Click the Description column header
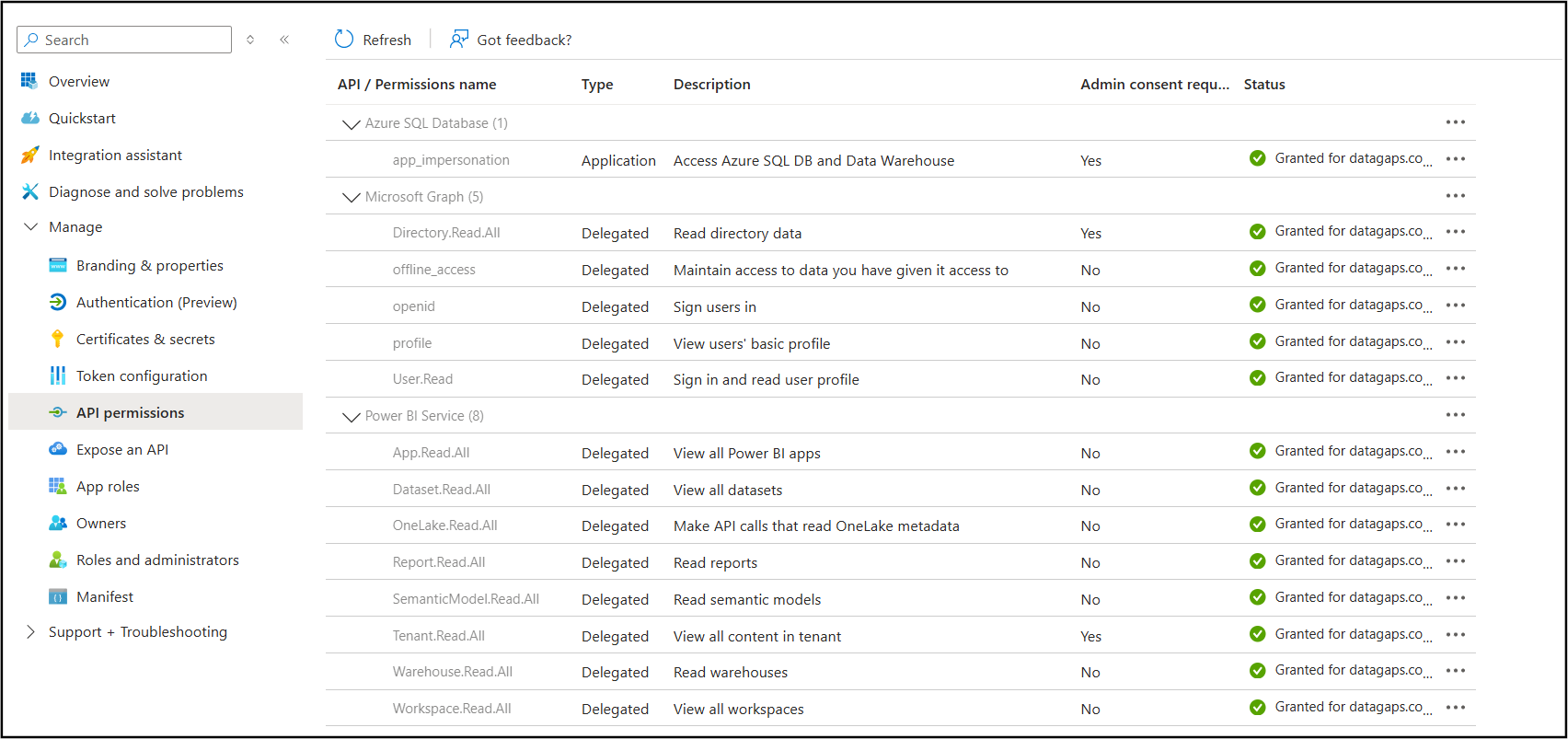The height and width of the screenshot is (739, 1568). pyautogui.click(x=712, y=84)
